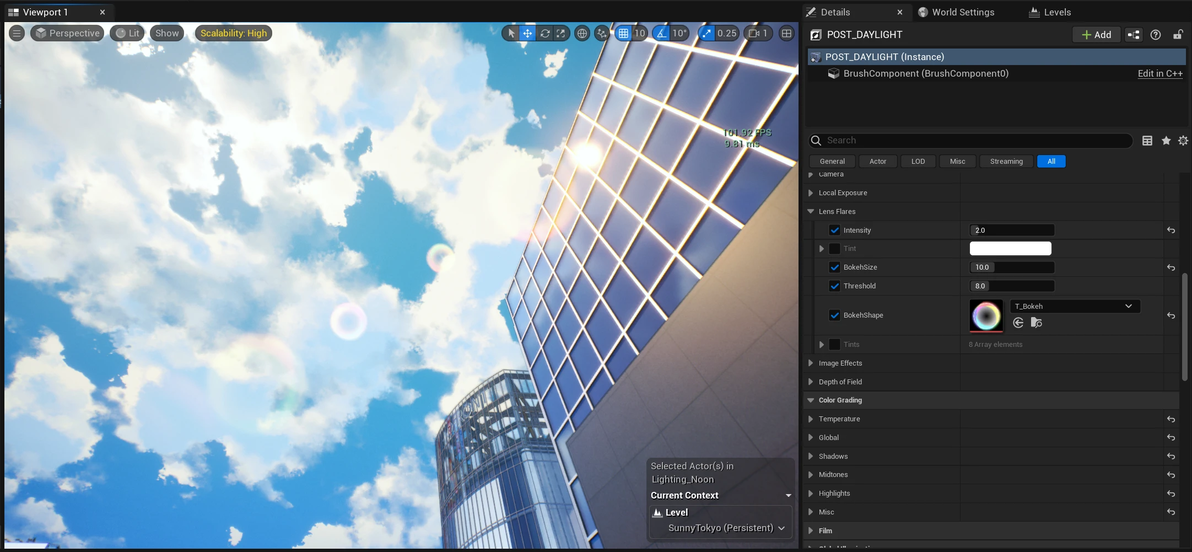Open the Levels tab
Viewport: 1192px width, 552px height.
1050,12
